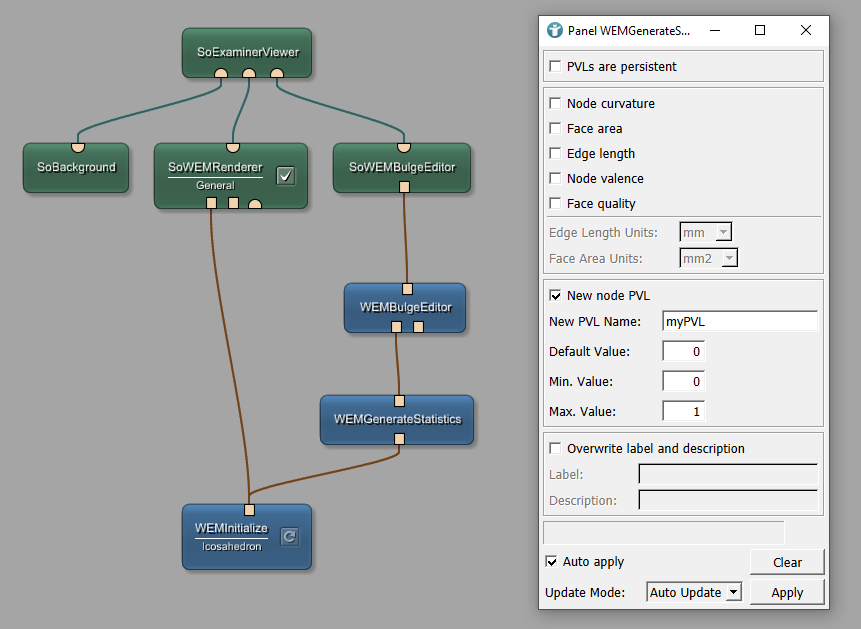Viewport: 861px width, 629px height.
Task: Disable the Auto apply checkbox
Action: (x=552, y=562)
